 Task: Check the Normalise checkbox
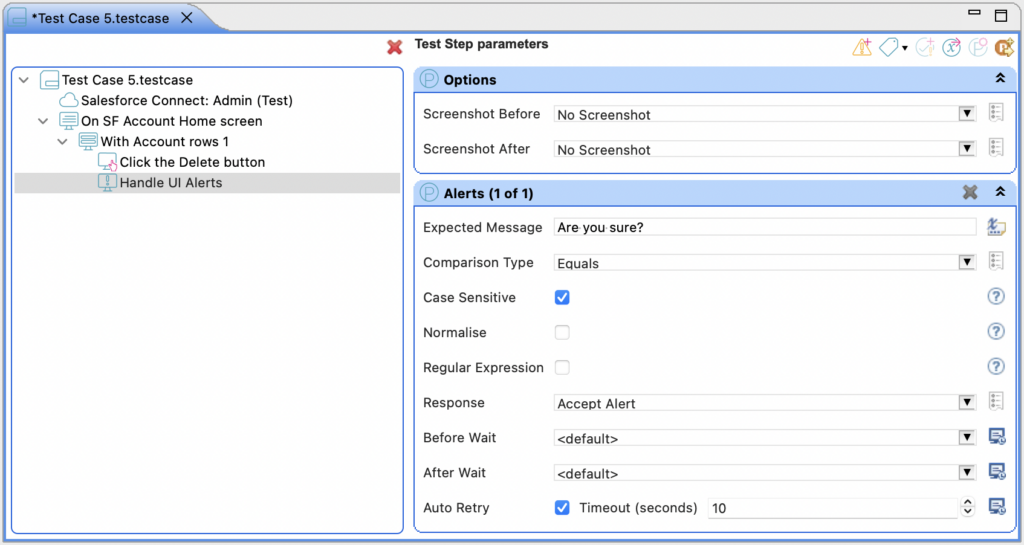562,333
